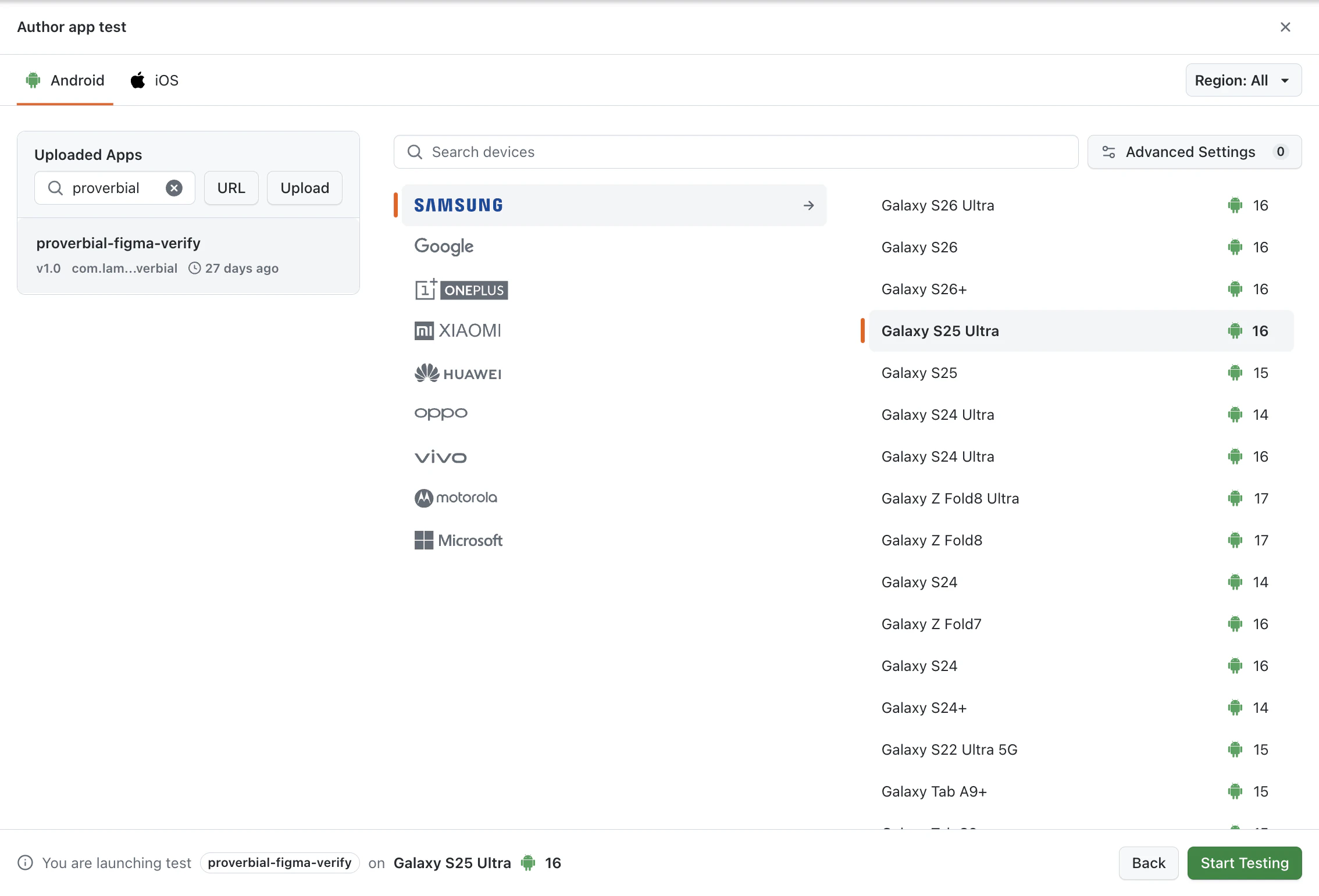Viewport: 1319px width, 896px height.
Task: Click the Search devices field
Action: (736, 152)
